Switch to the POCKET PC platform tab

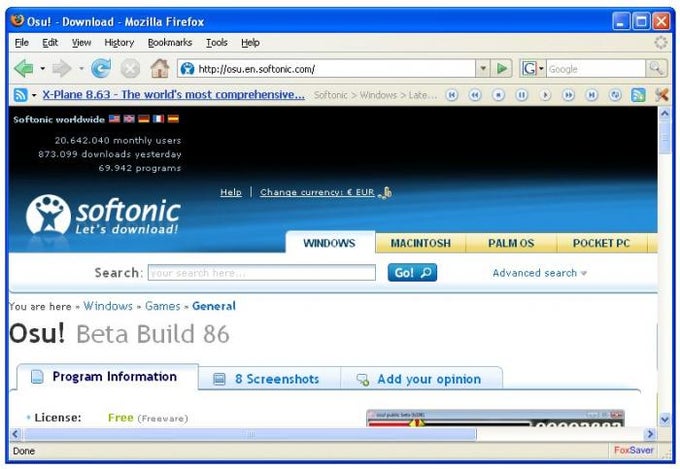[602, 243]
